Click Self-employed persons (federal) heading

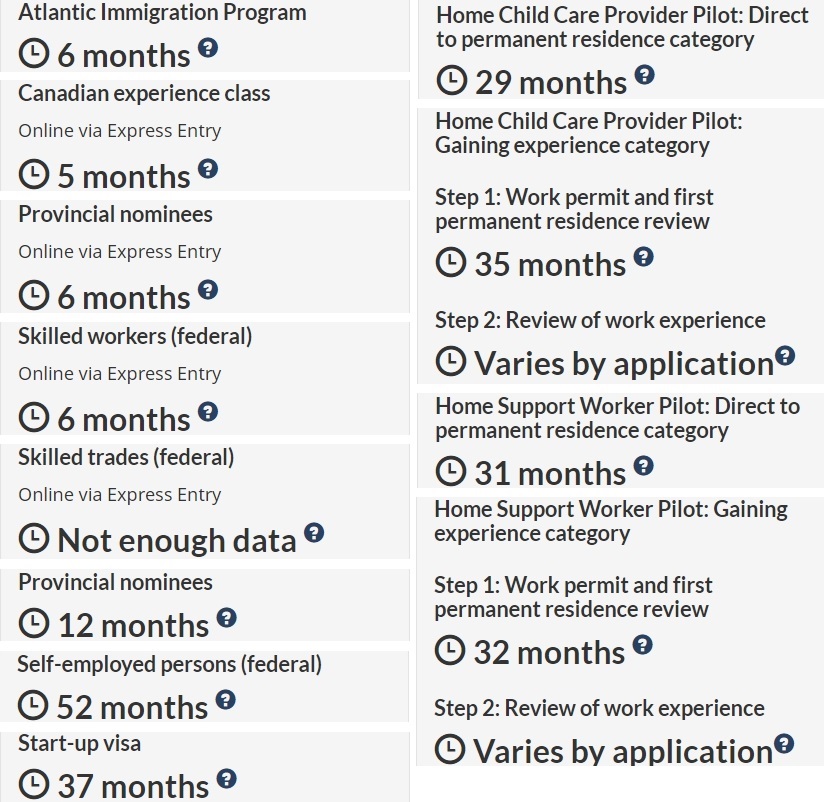click(169, 663)
